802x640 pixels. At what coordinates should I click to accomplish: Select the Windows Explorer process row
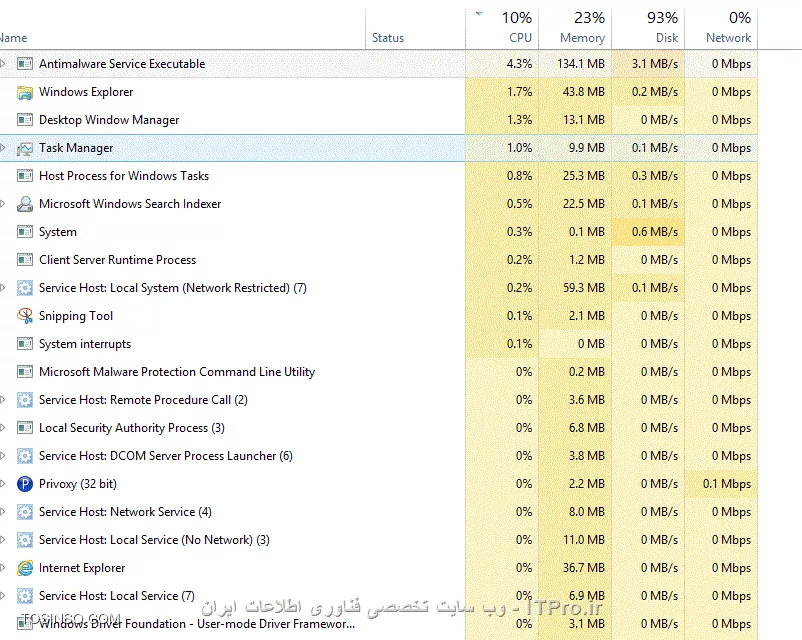[378, 92]
